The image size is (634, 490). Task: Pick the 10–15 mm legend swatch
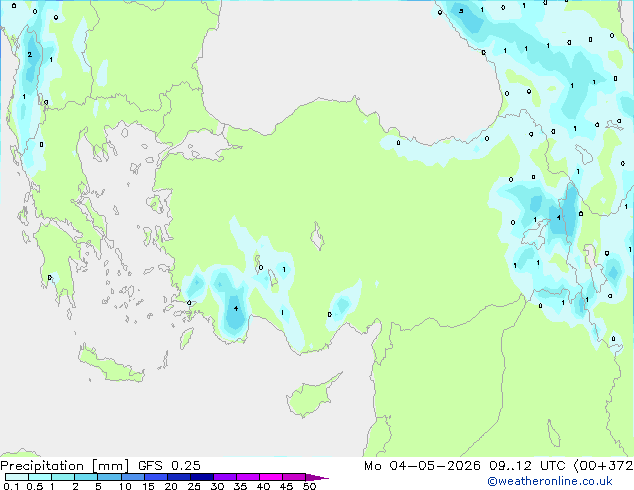tap(132, 477)
